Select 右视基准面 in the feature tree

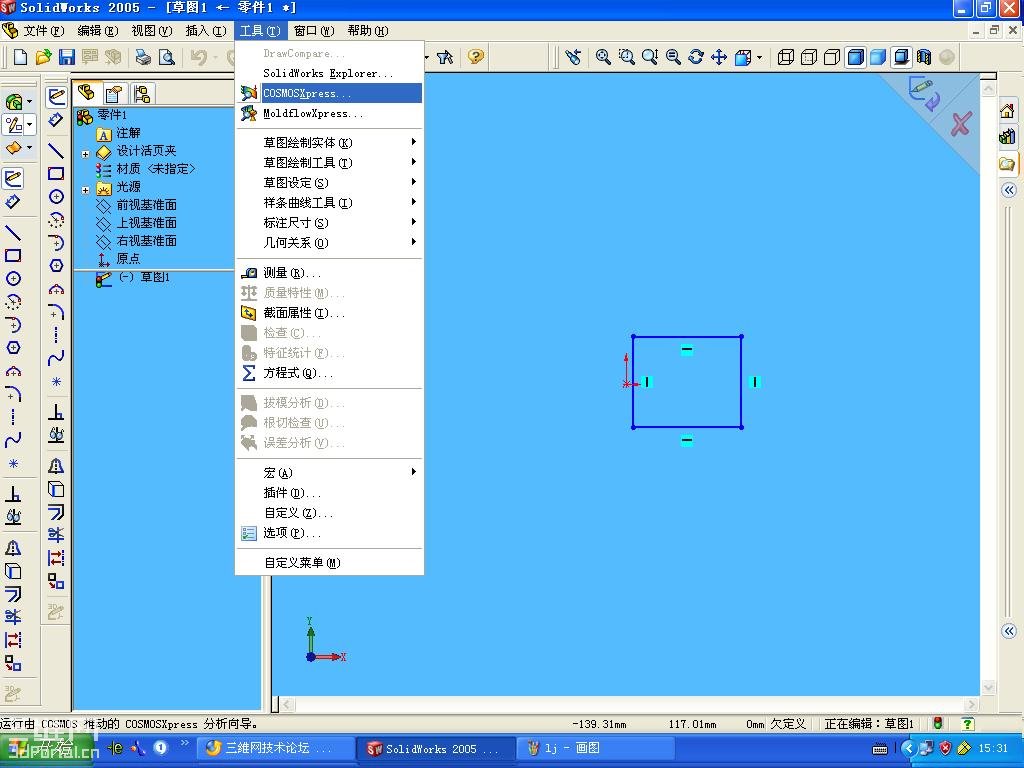(x=146, y=240)
